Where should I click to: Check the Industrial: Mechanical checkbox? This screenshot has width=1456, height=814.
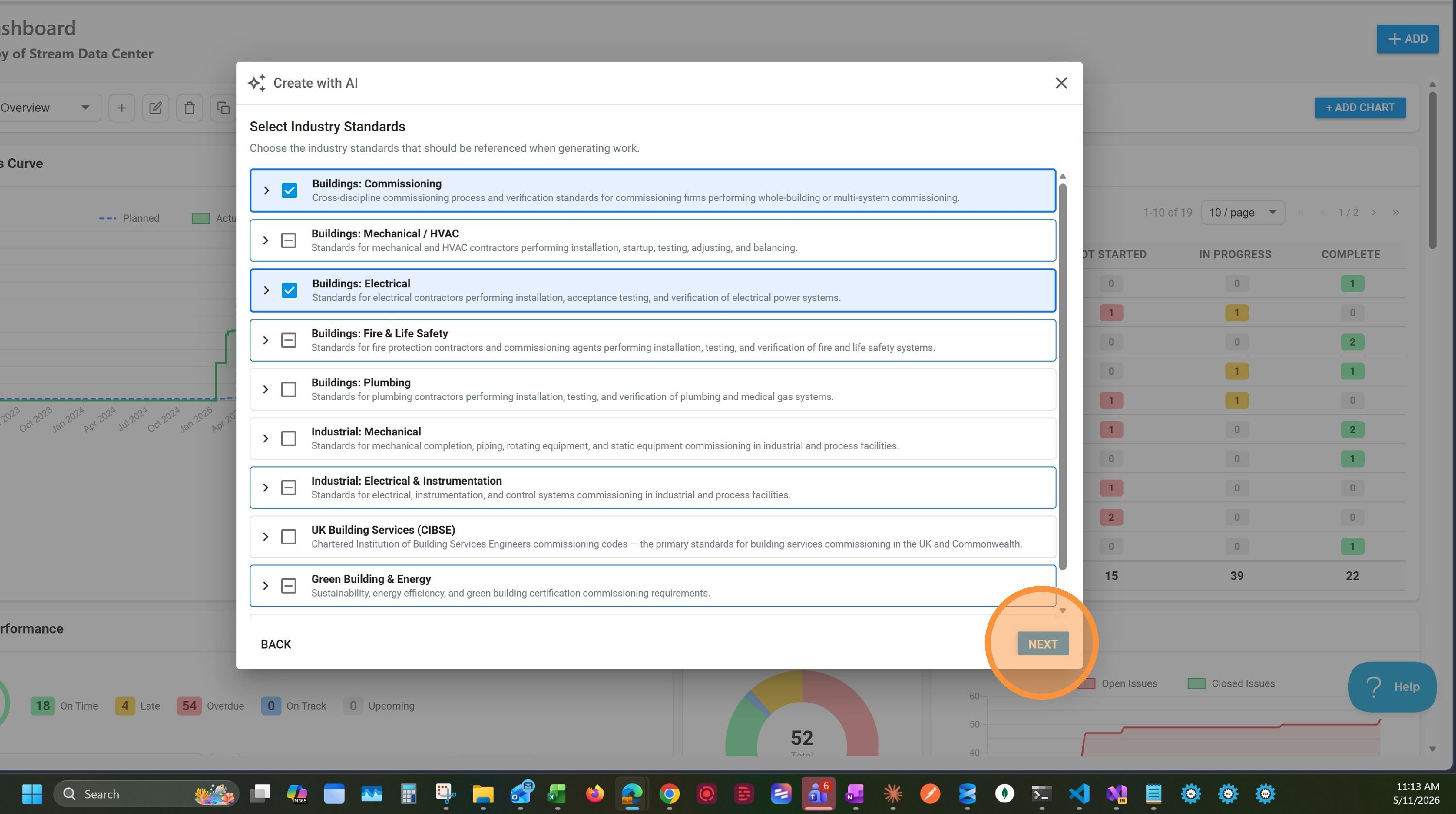288,439
